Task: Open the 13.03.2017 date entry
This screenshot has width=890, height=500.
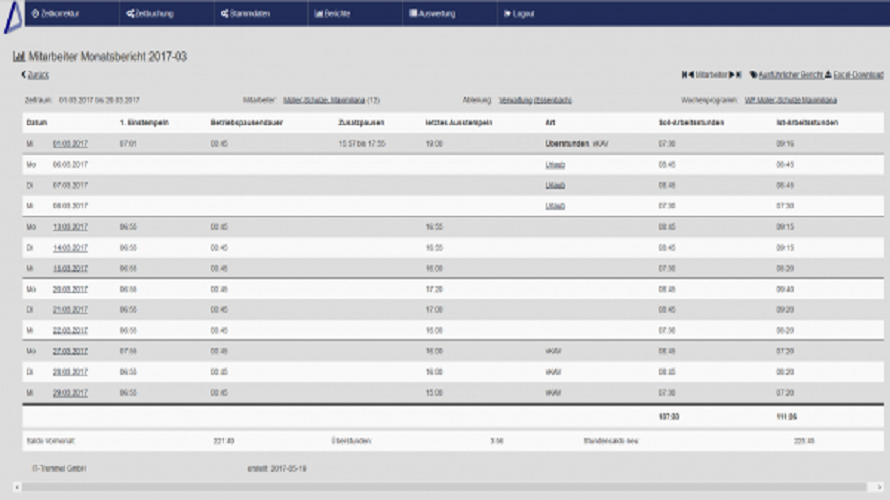Action: (x=70, y=227)
